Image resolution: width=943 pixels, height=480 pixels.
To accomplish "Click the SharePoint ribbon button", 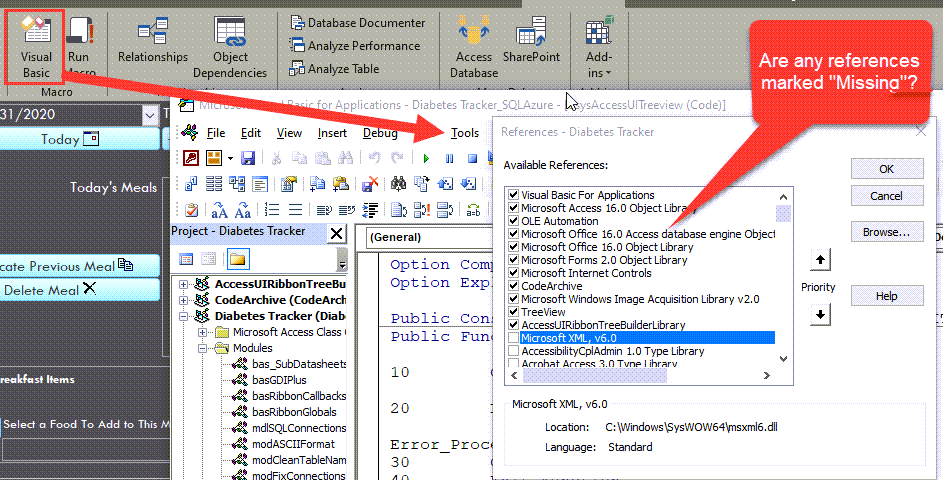I will 531,40.
